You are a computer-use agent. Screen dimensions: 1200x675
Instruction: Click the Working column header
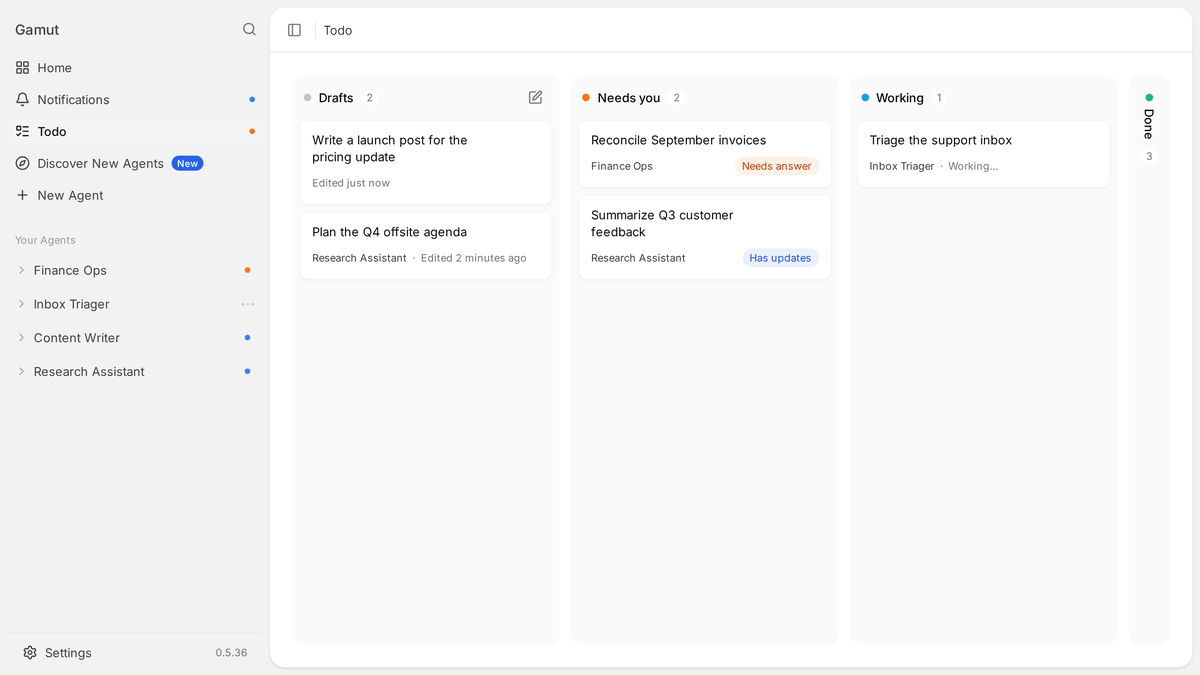click(900, 98)
